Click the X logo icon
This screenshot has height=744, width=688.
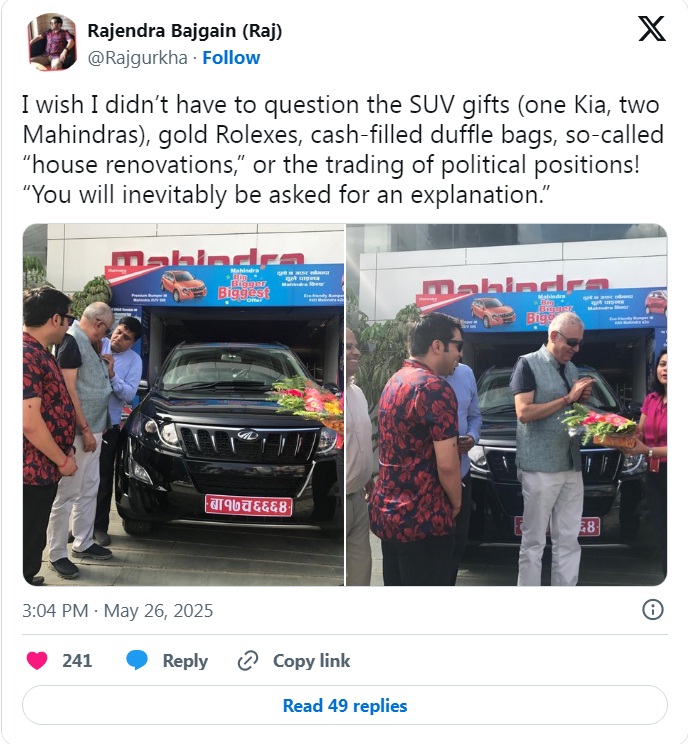(651, 29)
